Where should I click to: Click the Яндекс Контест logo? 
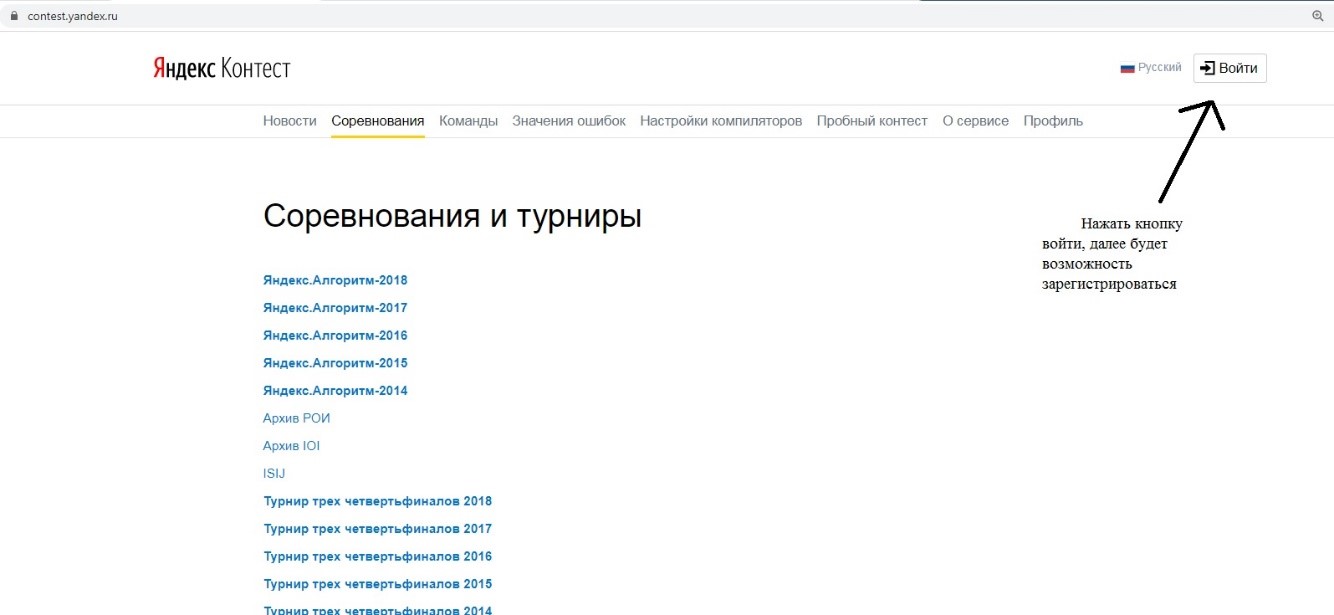point(221,68)
